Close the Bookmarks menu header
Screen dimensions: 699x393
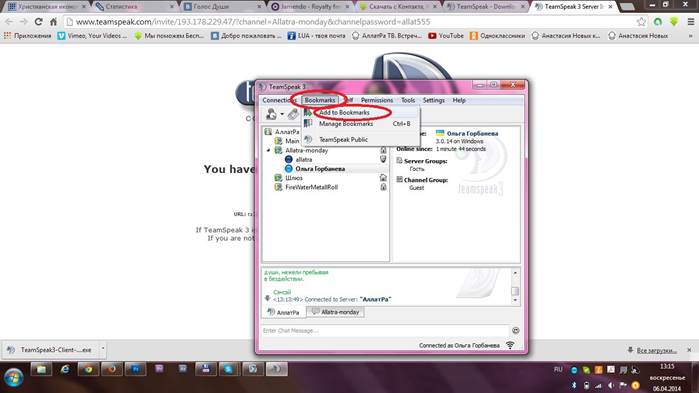(x=320, y=100)
